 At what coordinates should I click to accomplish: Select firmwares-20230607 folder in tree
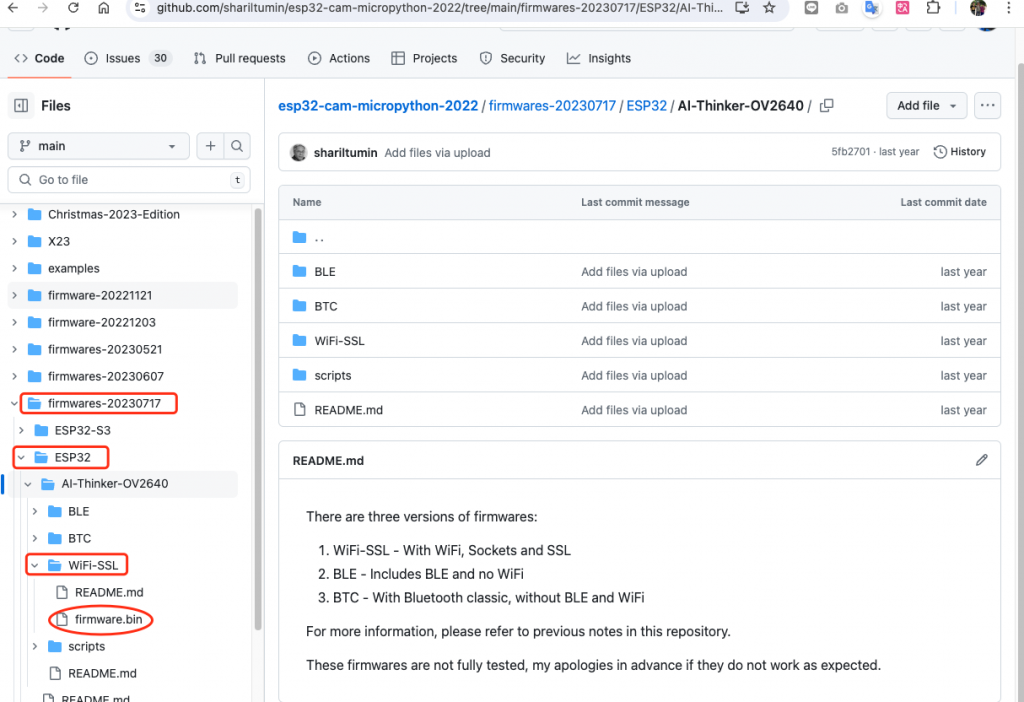coord(106,376)
